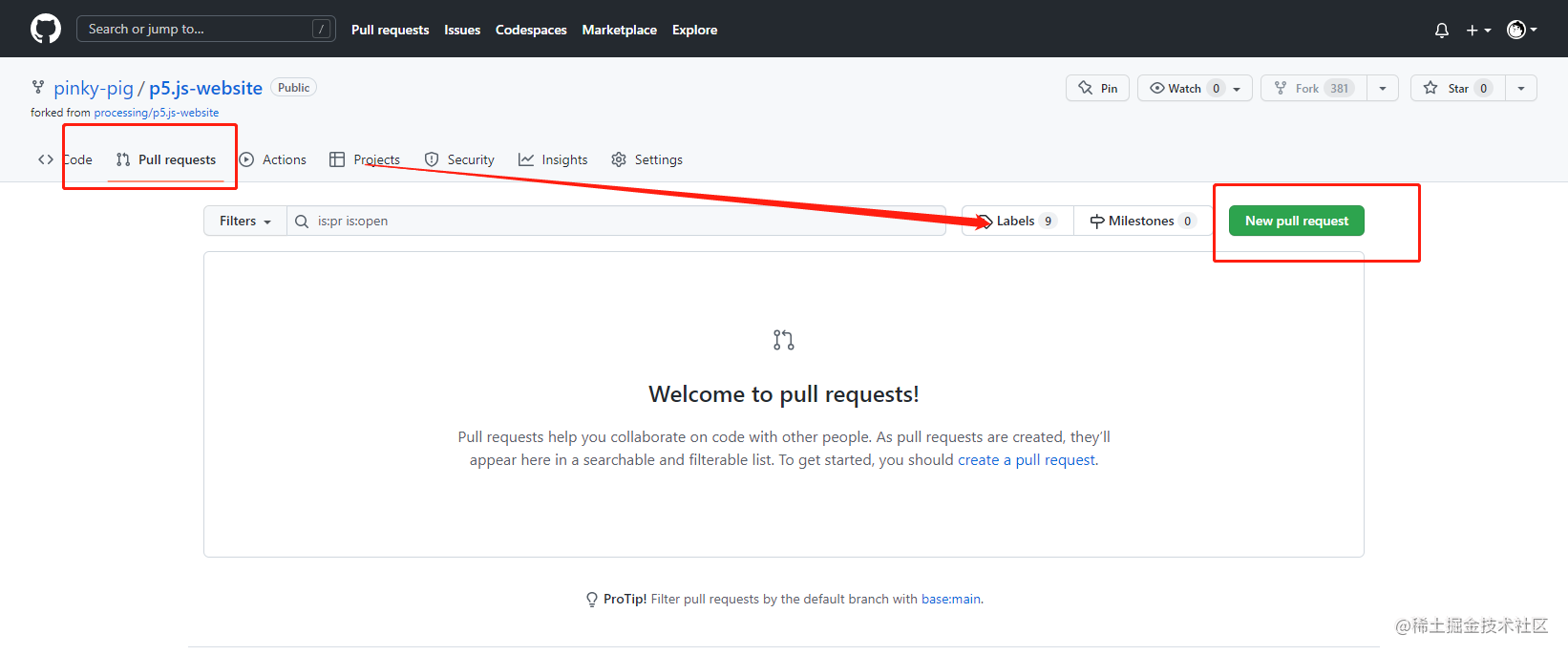Open the processing/p5.js-website upstream link
Image resolution: width=1568 pixels, height=655 pixels.
157,113
